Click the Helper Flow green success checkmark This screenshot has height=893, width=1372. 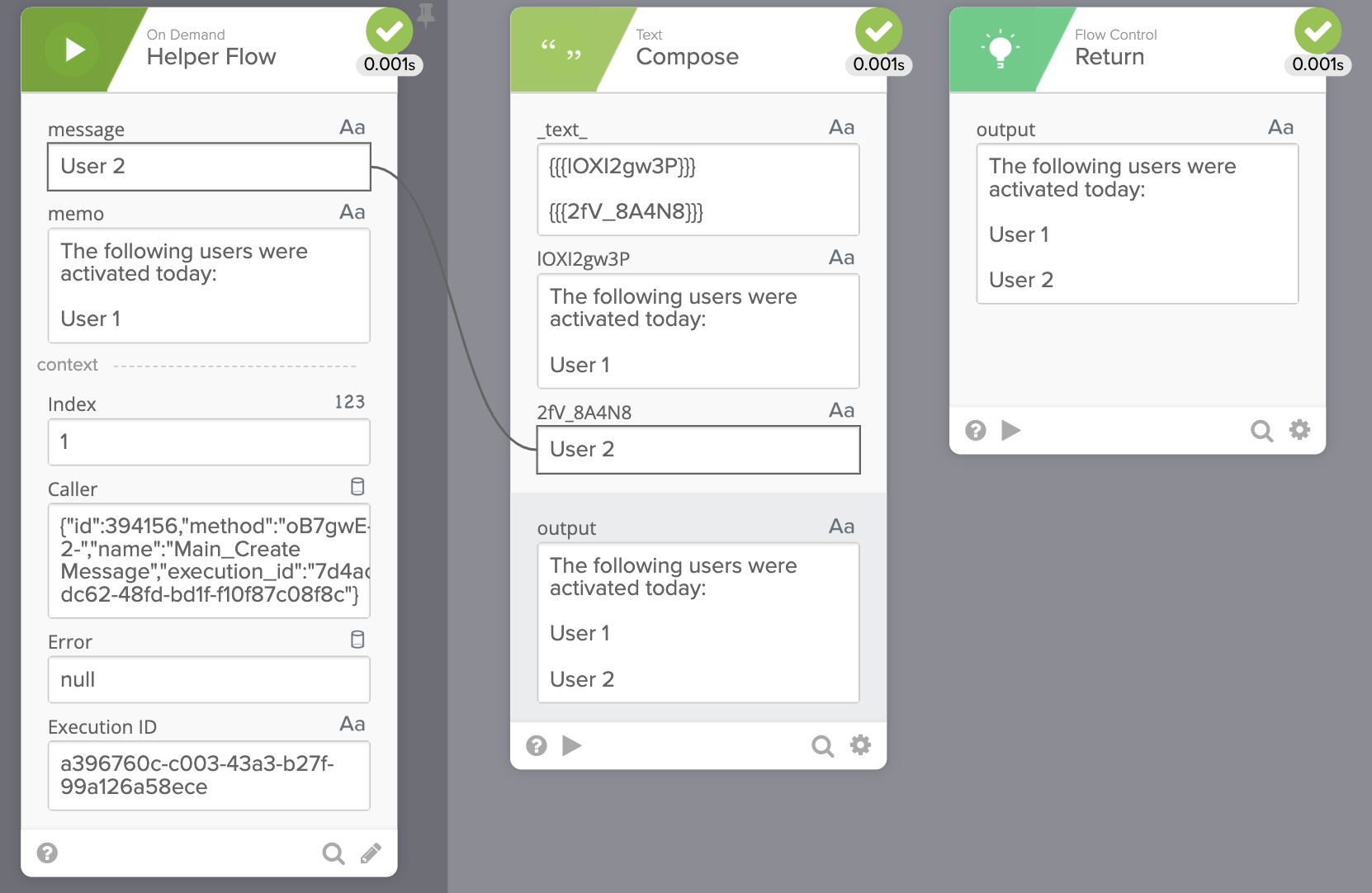[389, 31]
